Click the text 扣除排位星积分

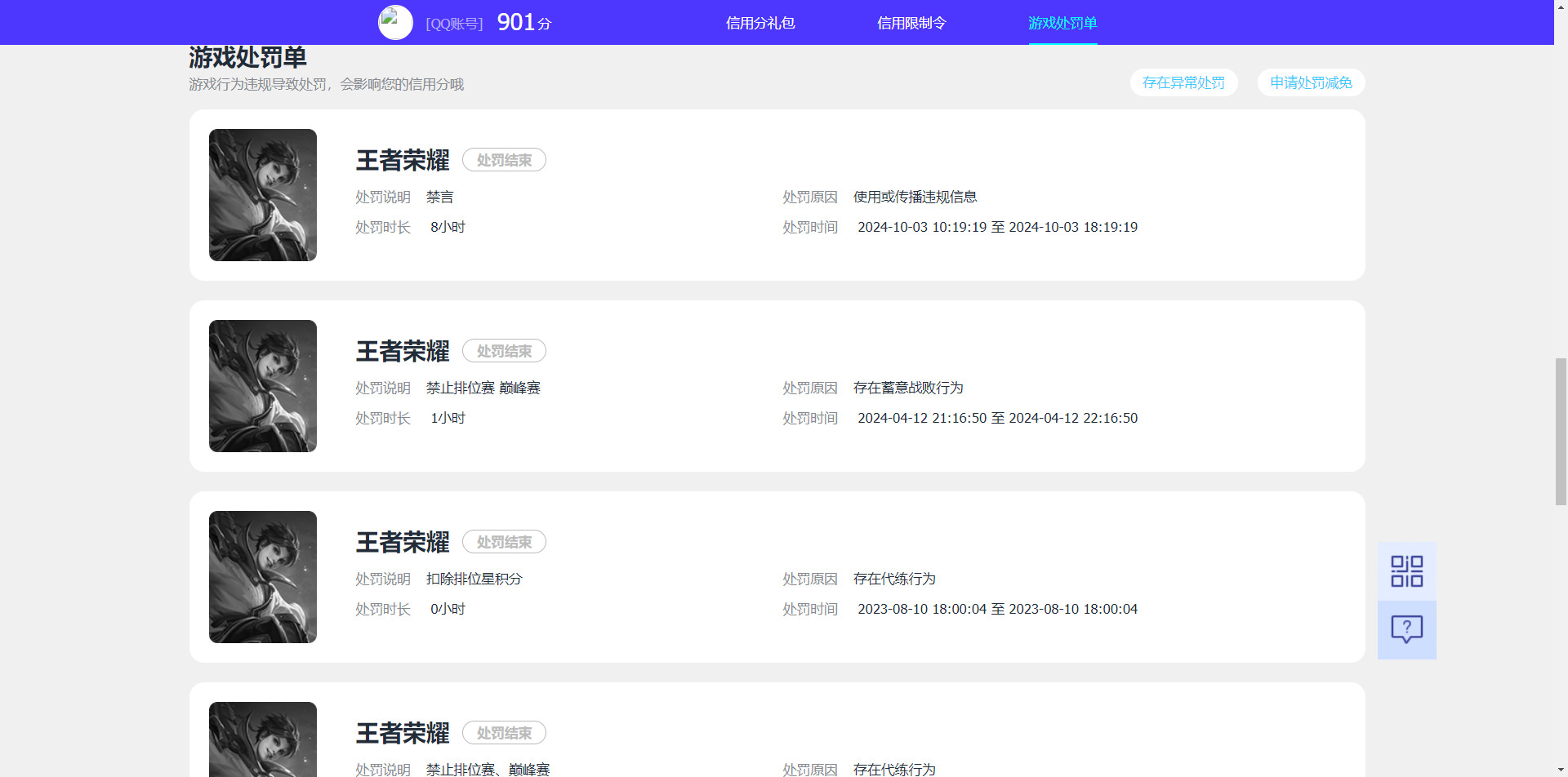pos(474,579)
